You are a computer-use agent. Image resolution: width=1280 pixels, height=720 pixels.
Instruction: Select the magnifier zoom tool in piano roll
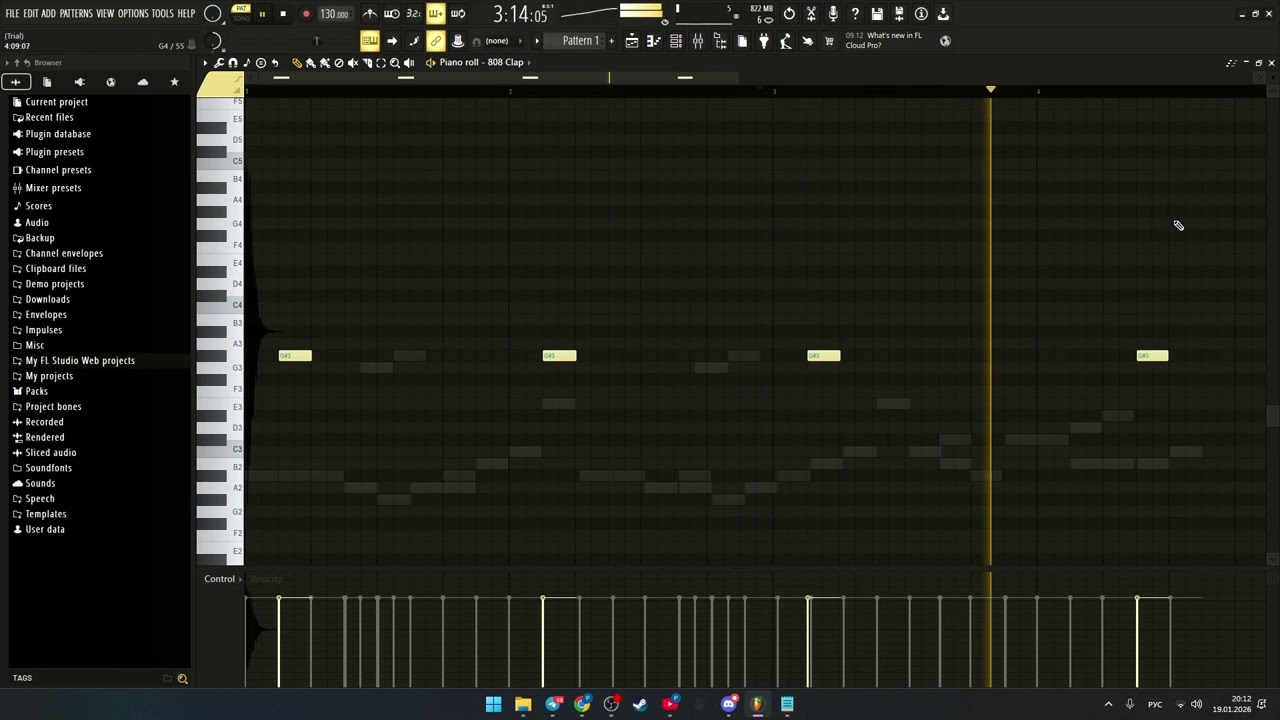(395, 62)
